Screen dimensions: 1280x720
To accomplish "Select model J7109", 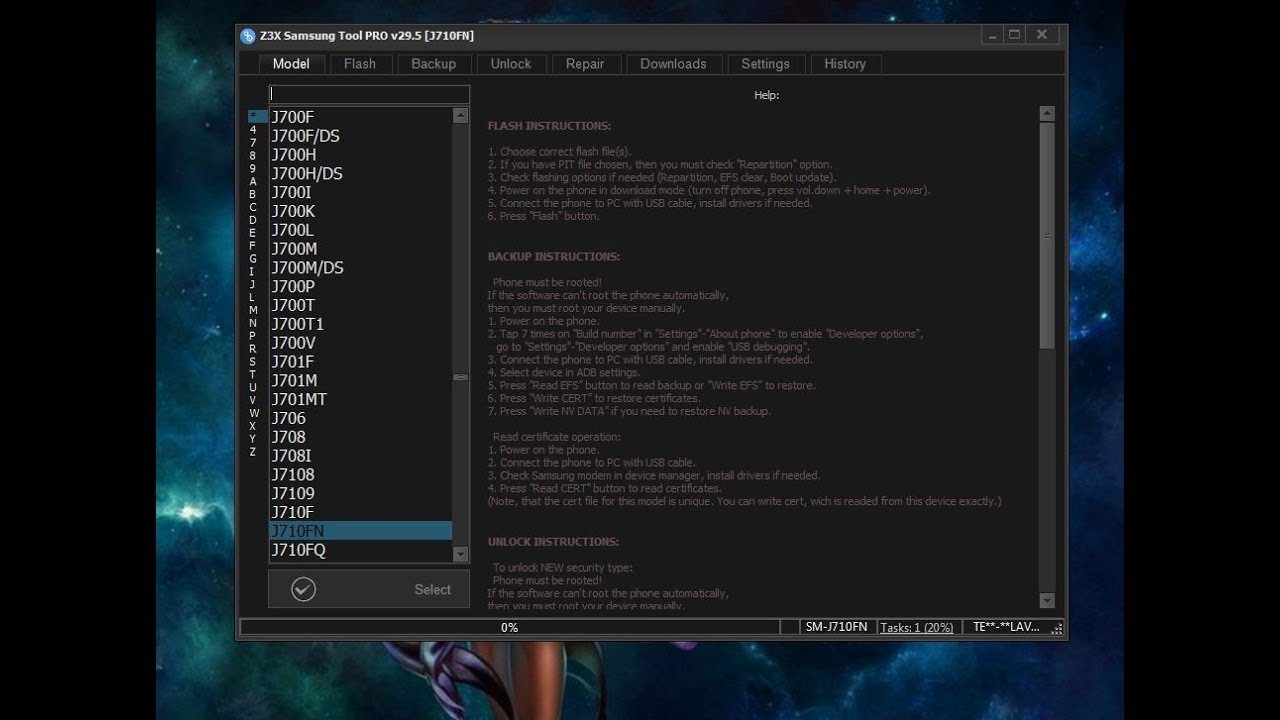I will (x=360, y=494).
